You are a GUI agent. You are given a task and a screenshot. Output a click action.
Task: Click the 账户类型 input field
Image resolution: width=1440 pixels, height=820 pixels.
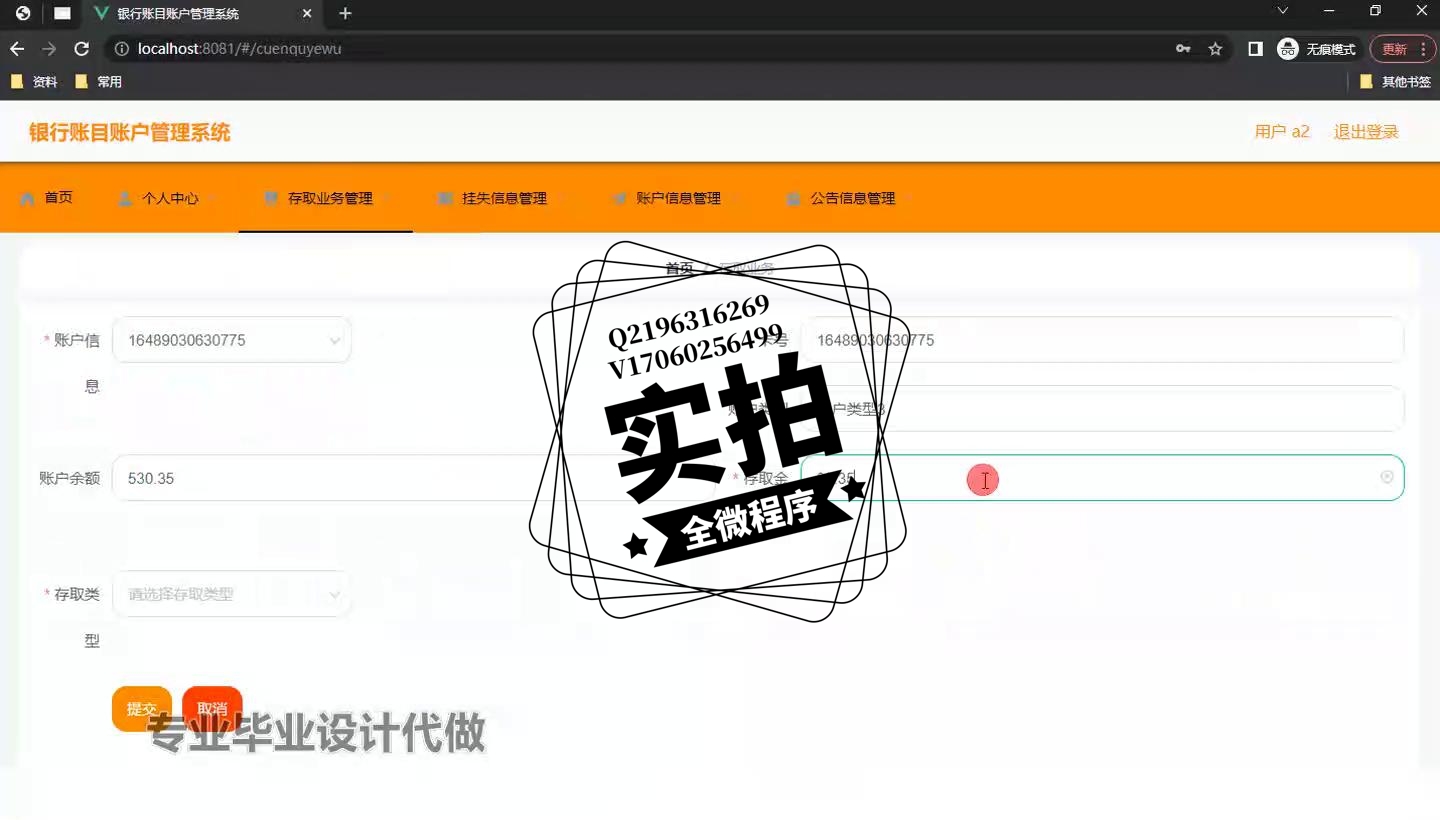(1102, 409)
